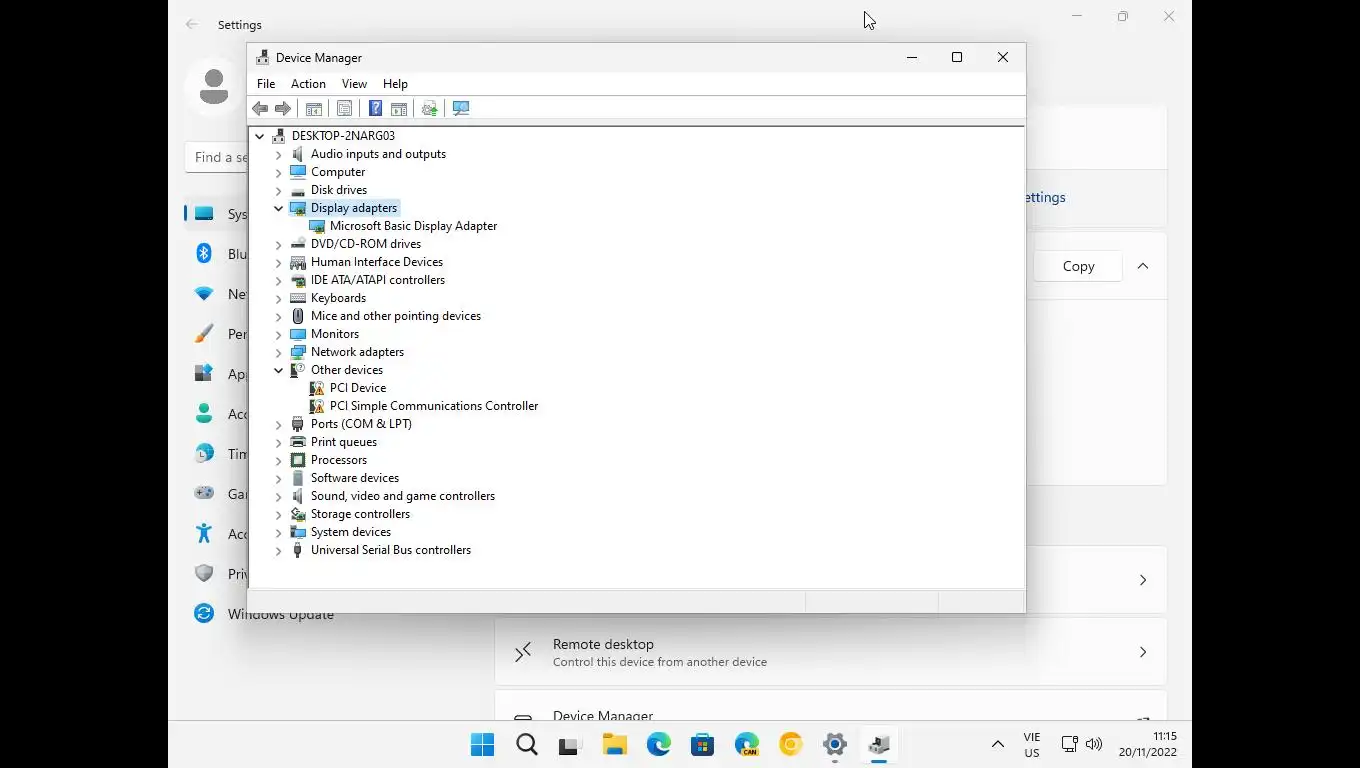Click the user avatar in Settings

(214, 87)
